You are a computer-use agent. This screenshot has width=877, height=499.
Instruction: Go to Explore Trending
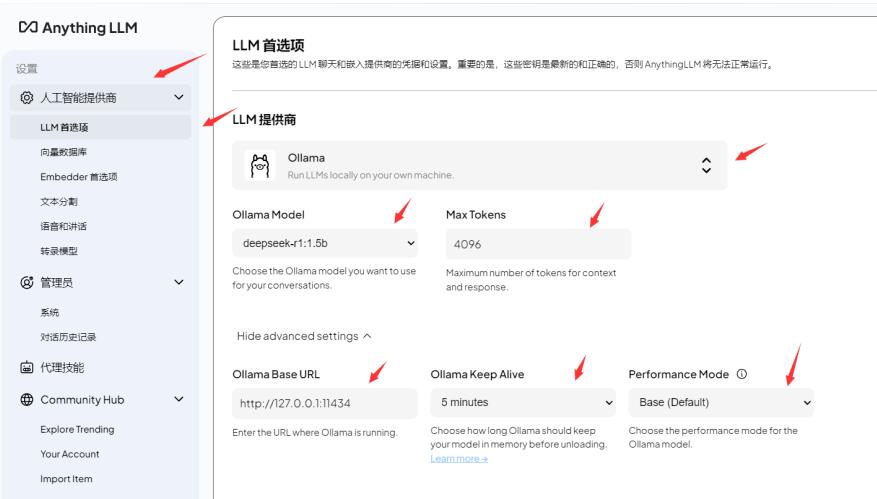tap(77, 430)
